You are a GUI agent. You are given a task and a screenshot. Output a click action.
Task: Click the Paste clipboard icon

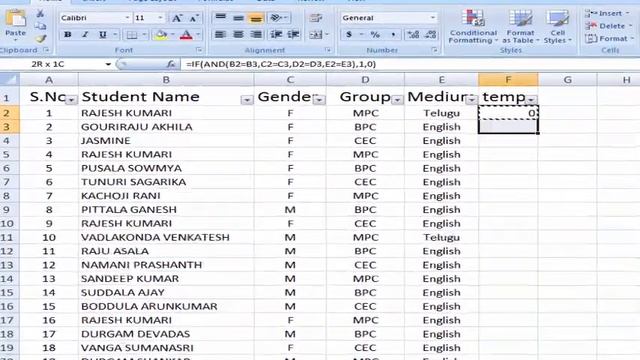(15, 20)
